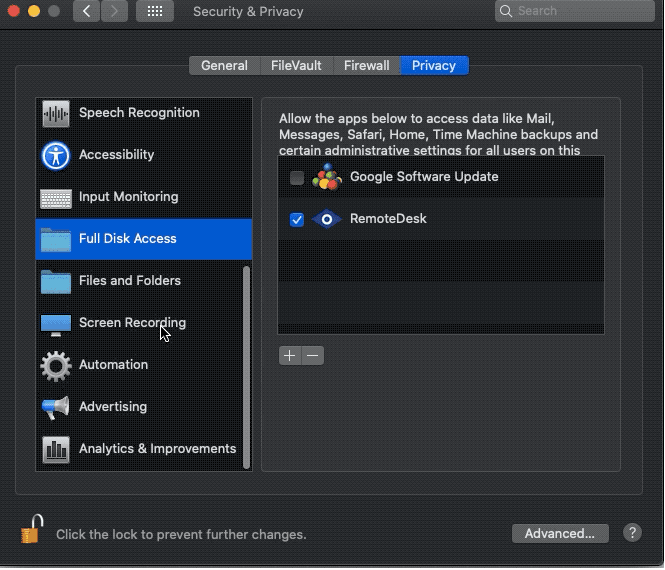665x570 pixels.
Task: Add an app with the plus button
Action: 290,355
